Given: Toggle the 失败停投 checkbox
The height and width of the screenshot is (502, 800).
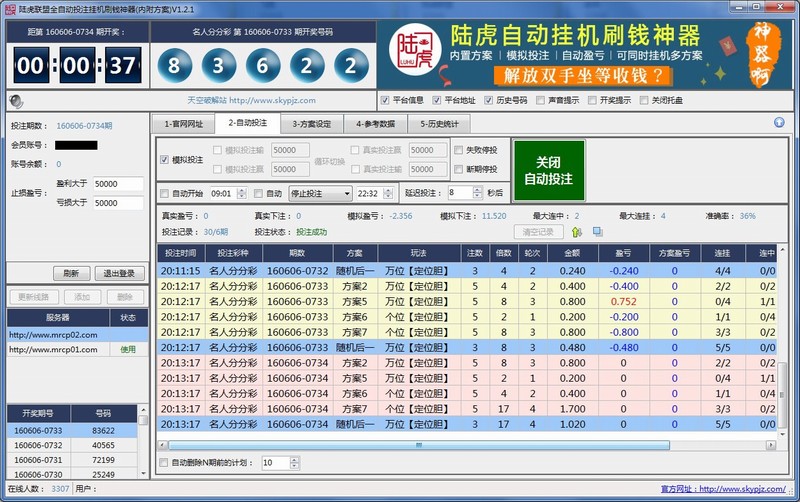Looking at the screenshot, I should 460,150.
